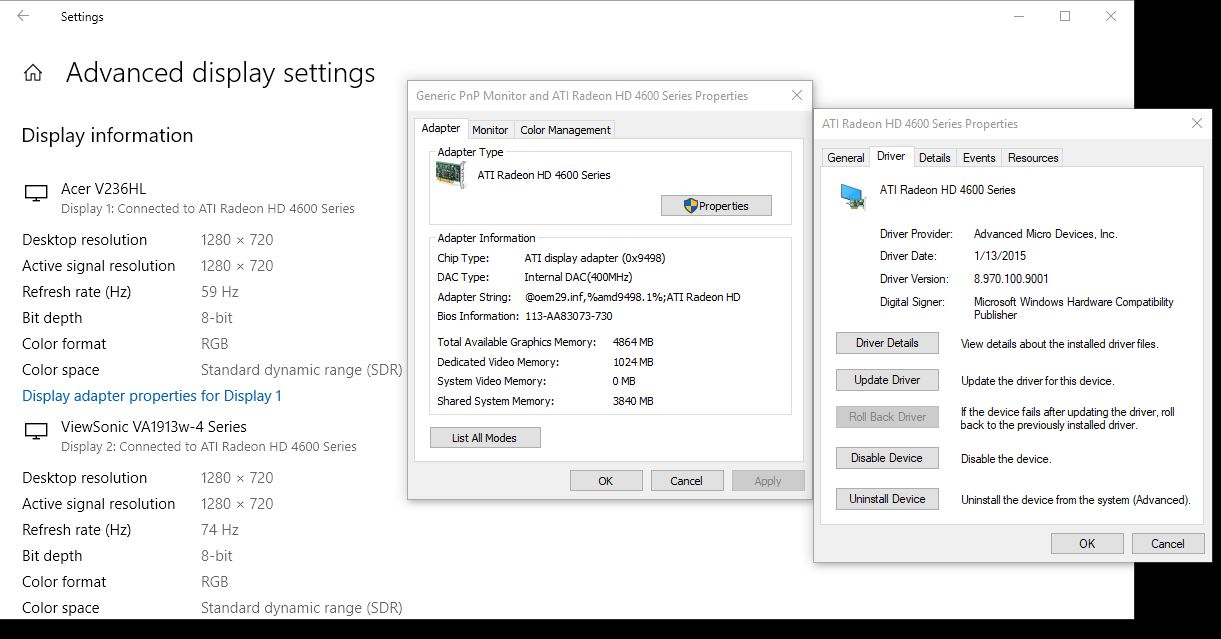
Task: Open the Color Management tab
Action: (x=565, y=130)
